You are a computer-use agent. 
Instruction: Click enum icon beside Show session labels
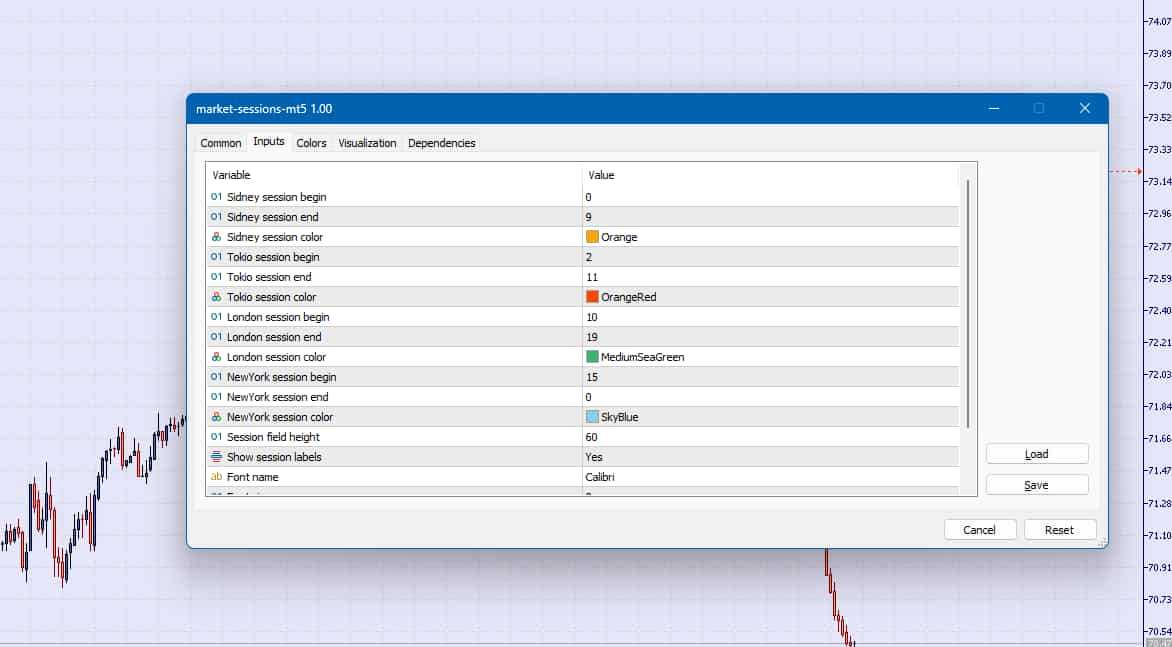[x=217, y=456]
